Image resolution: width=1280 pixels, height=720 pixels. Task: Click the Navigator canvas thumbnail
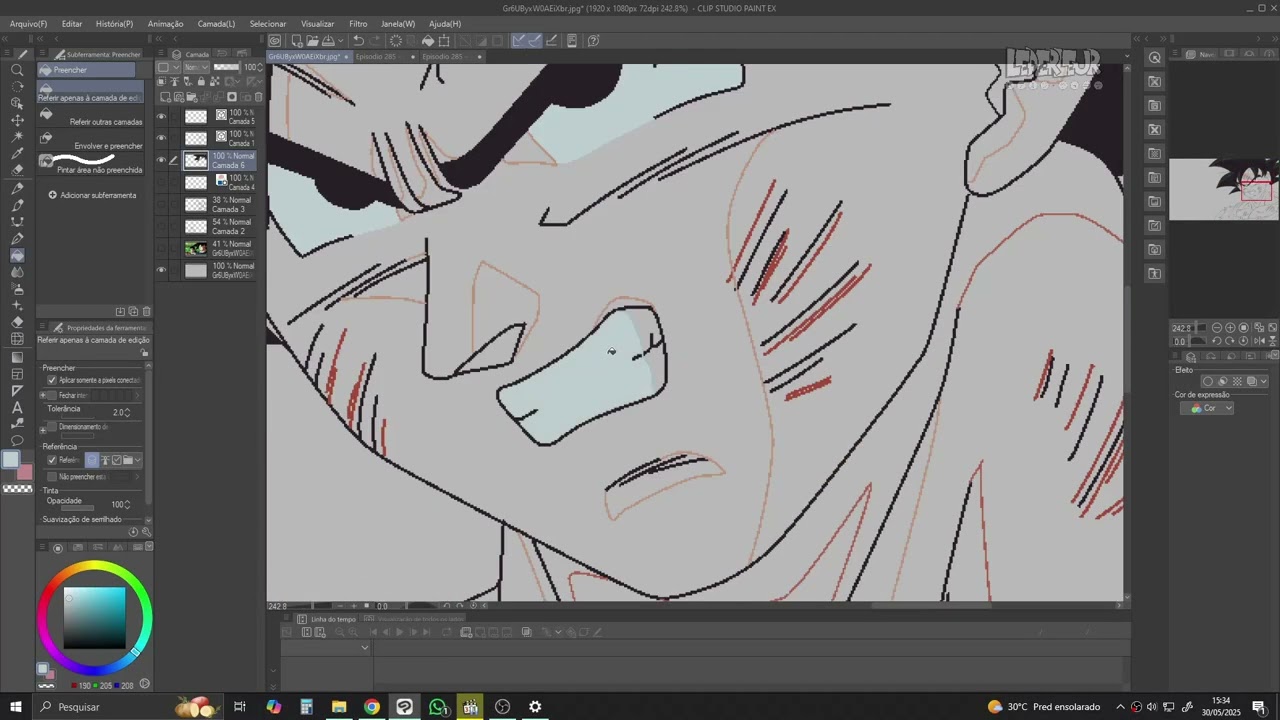click(x=1224, y=189)
